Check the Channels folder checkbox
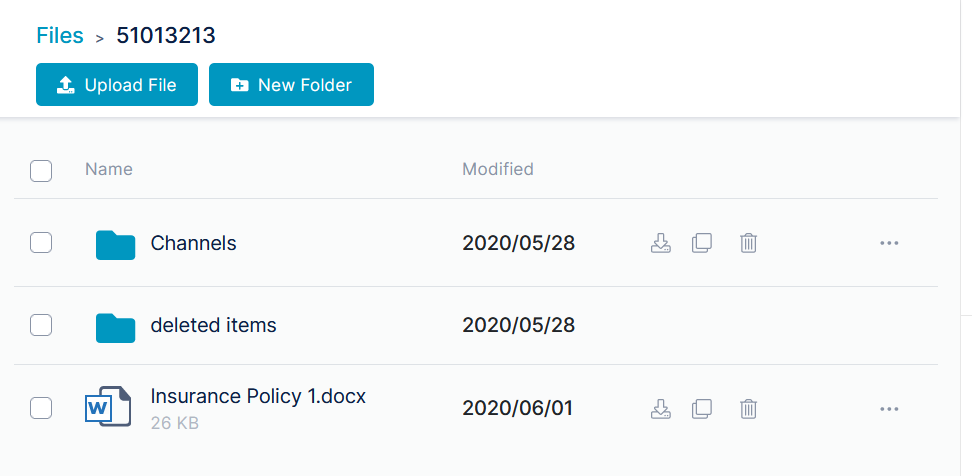The height and width of the screenshot is (476, 972). coord(41,243)
